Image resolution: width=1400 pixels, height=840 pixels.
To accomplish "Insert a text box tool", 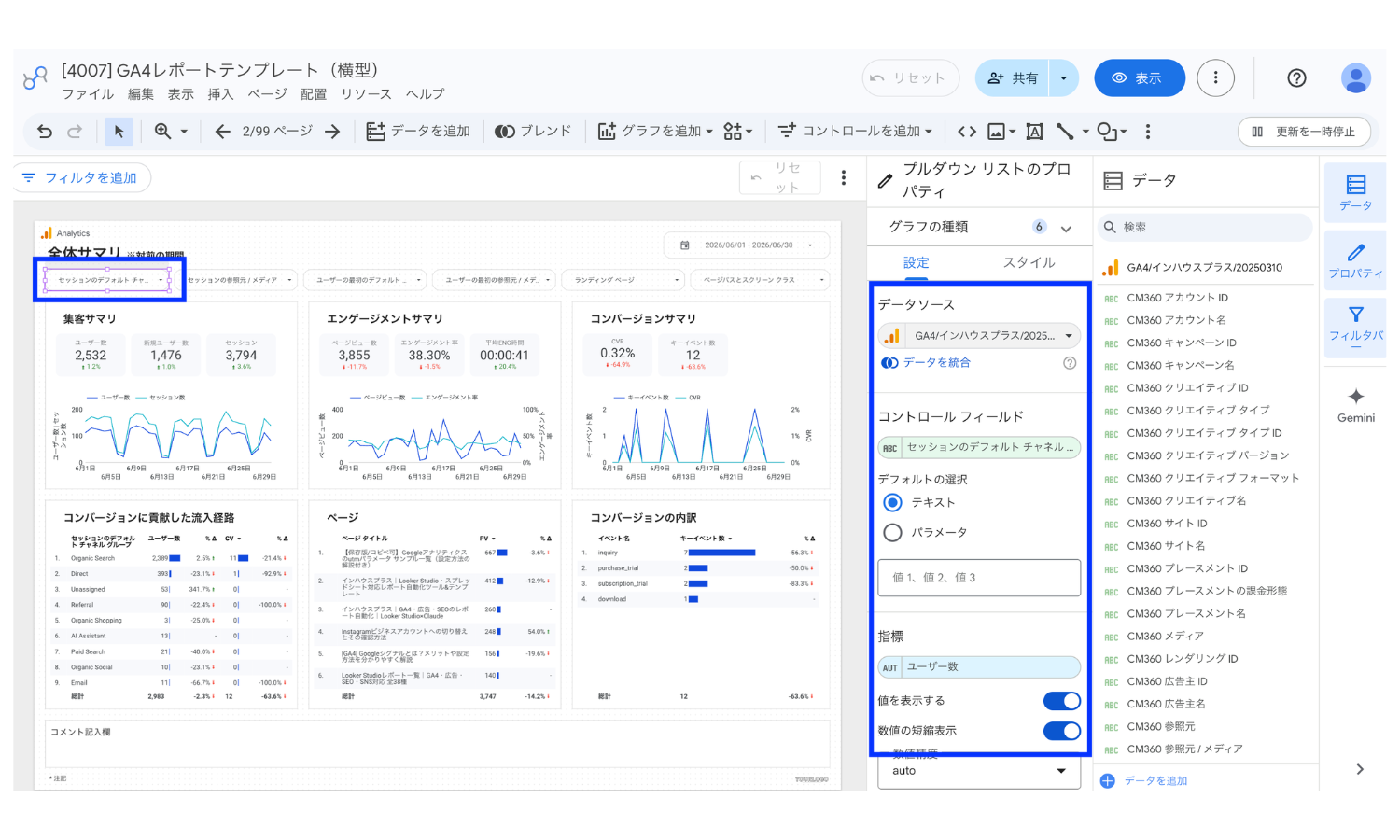I will click(1034, 132).
